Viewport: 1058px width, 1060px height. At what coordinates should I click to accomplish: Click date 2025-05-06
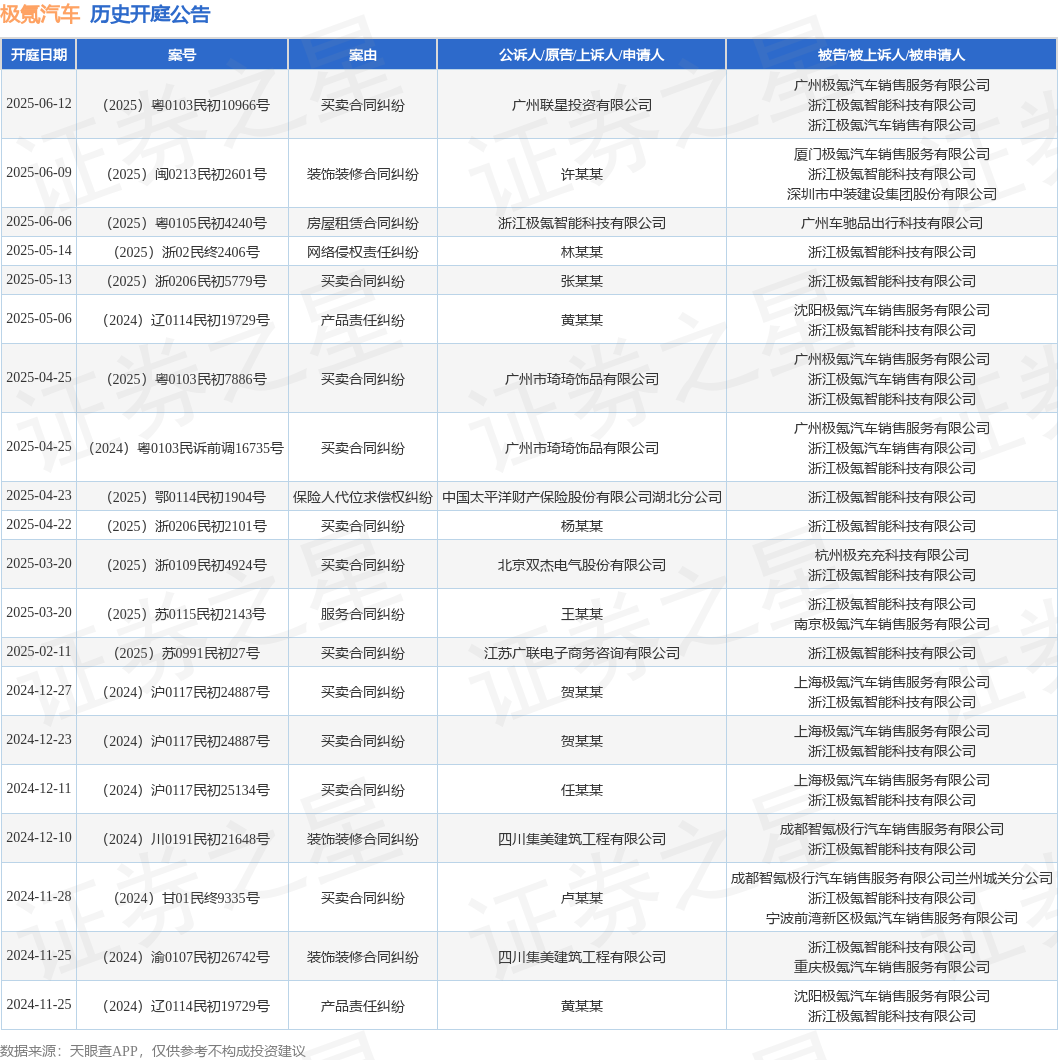pyautogui.click(x=39, y=318)
